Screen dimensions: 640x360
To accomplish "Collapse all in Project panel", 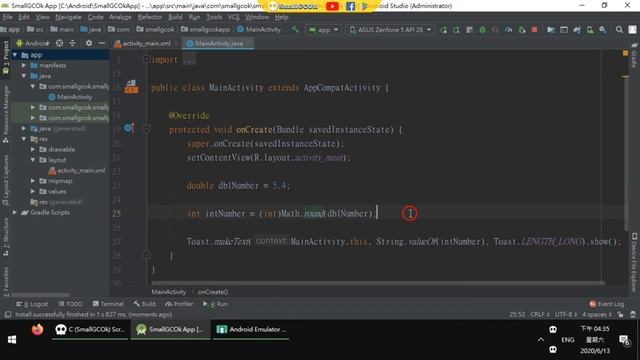I will pos(73,43).
